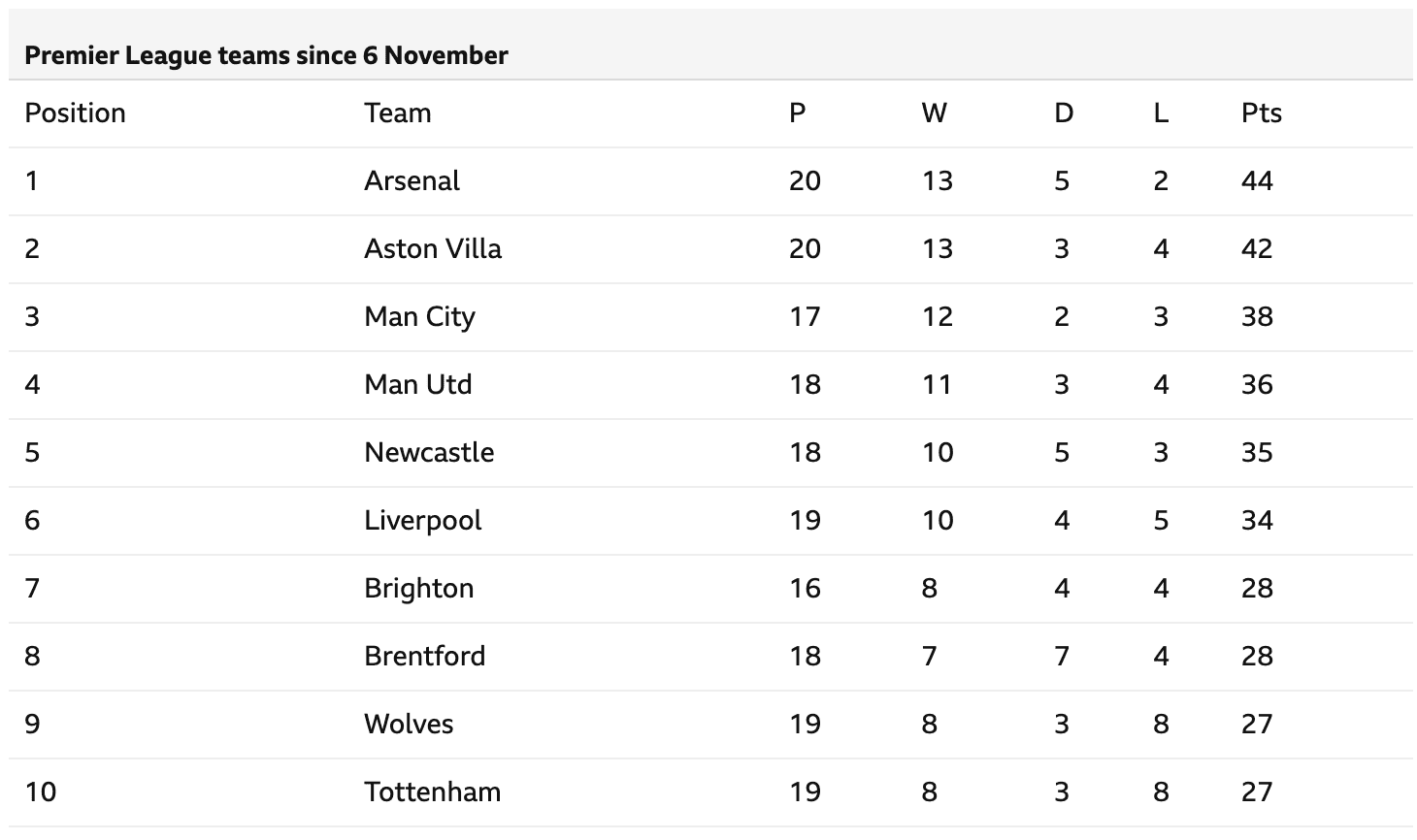Select the Brentford team cell
Image resolution: width=1417 pixels, height=840 pixels.
pos(424,657)
